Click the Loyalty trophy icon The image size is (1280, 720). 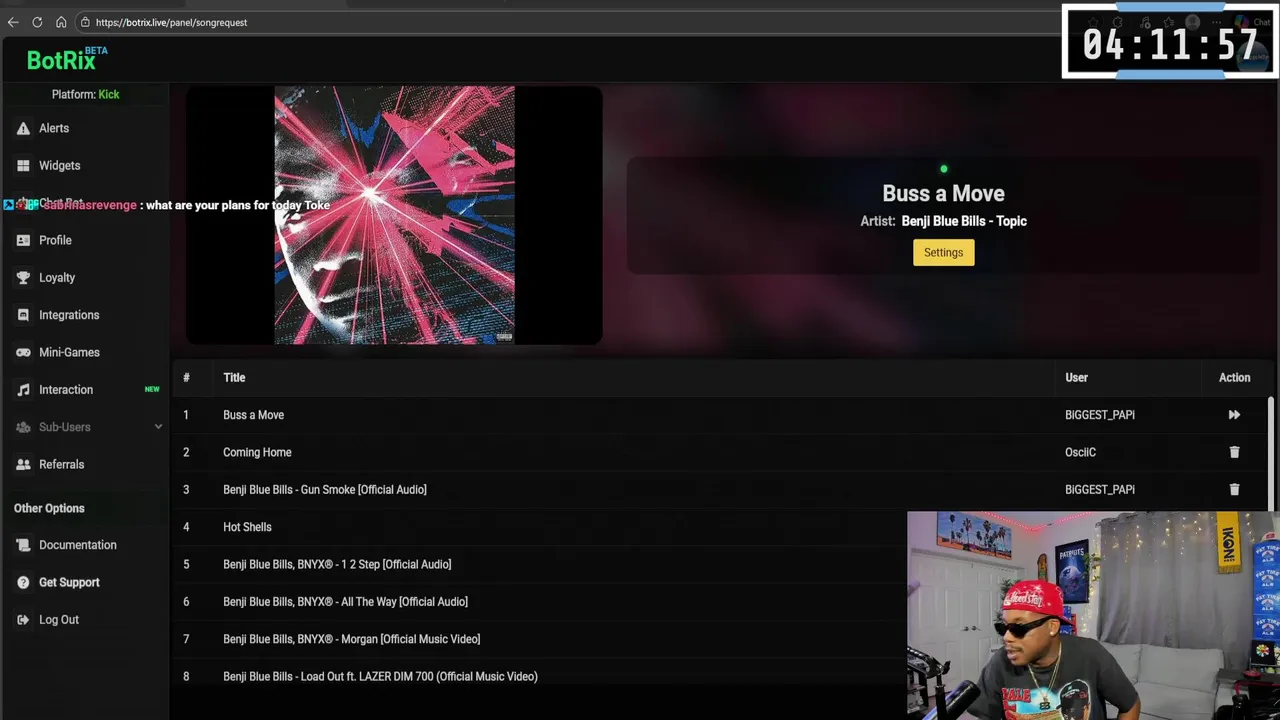point(23,278)
